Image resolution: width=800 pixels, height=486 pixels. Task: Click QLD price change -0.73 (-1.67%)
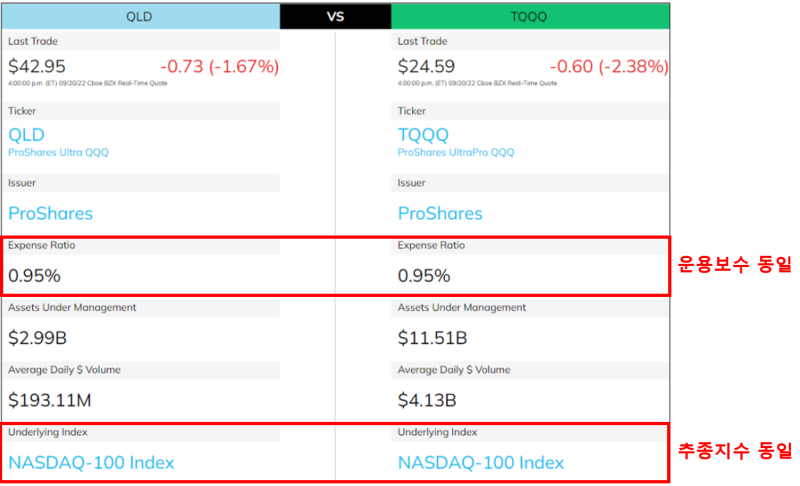coord(219,66)
